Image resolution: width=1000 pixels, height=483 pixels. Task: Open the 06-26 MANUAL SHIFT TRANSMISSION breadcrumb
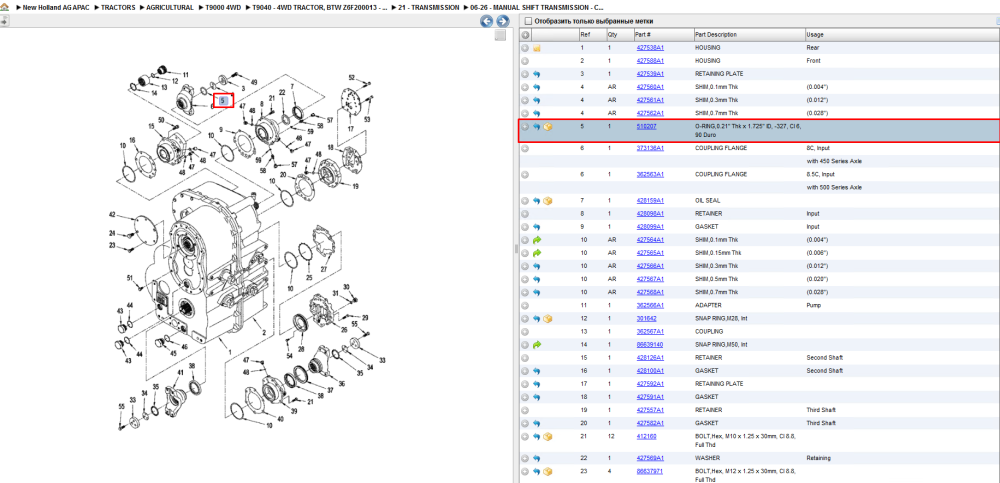click(x=538, y=7)
